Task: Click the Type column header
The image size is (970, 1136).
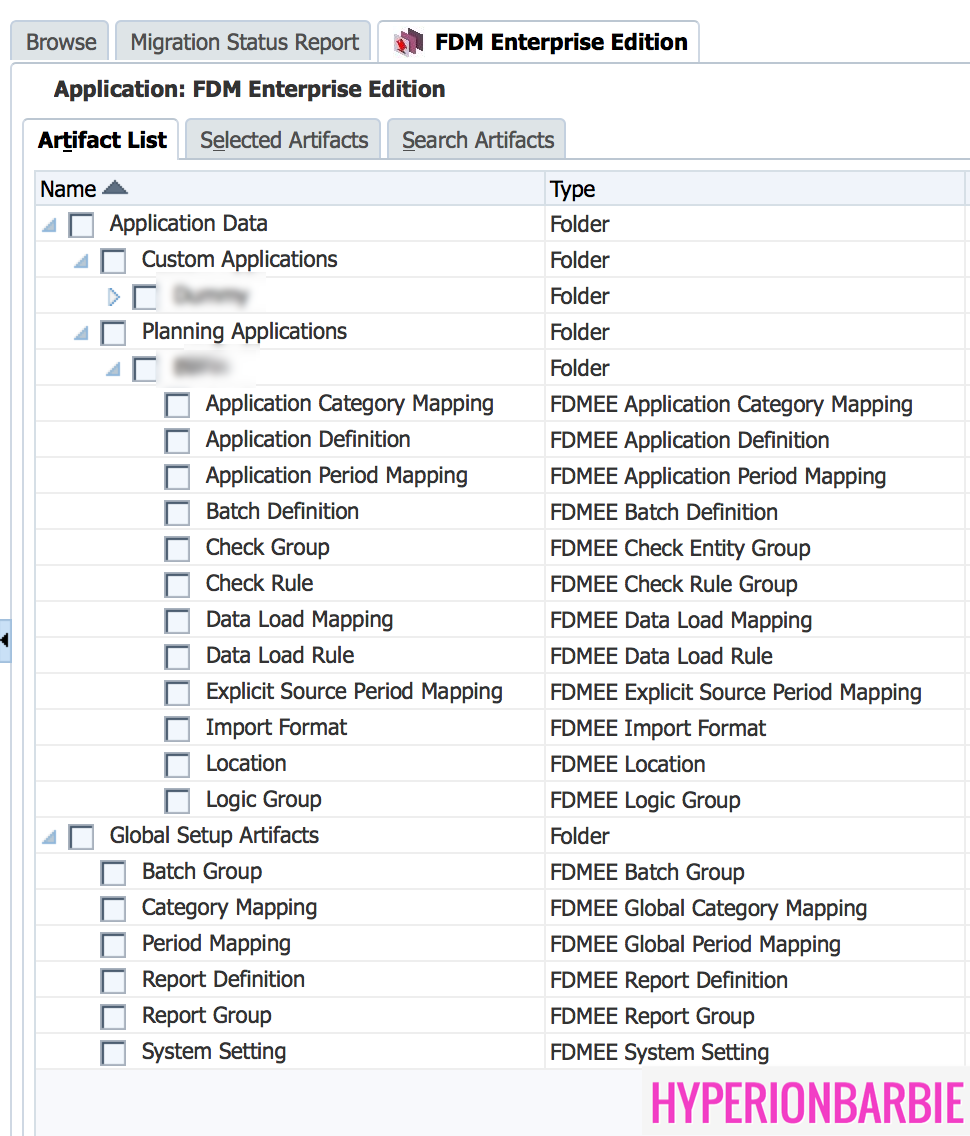Action: coord(573,189)
